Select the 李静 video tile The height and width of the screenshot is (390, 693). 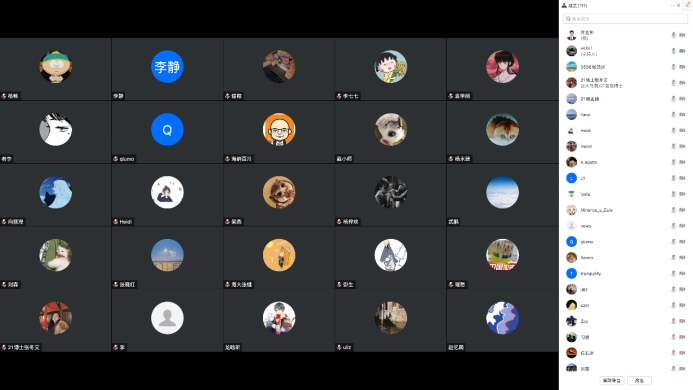point(167,69)
